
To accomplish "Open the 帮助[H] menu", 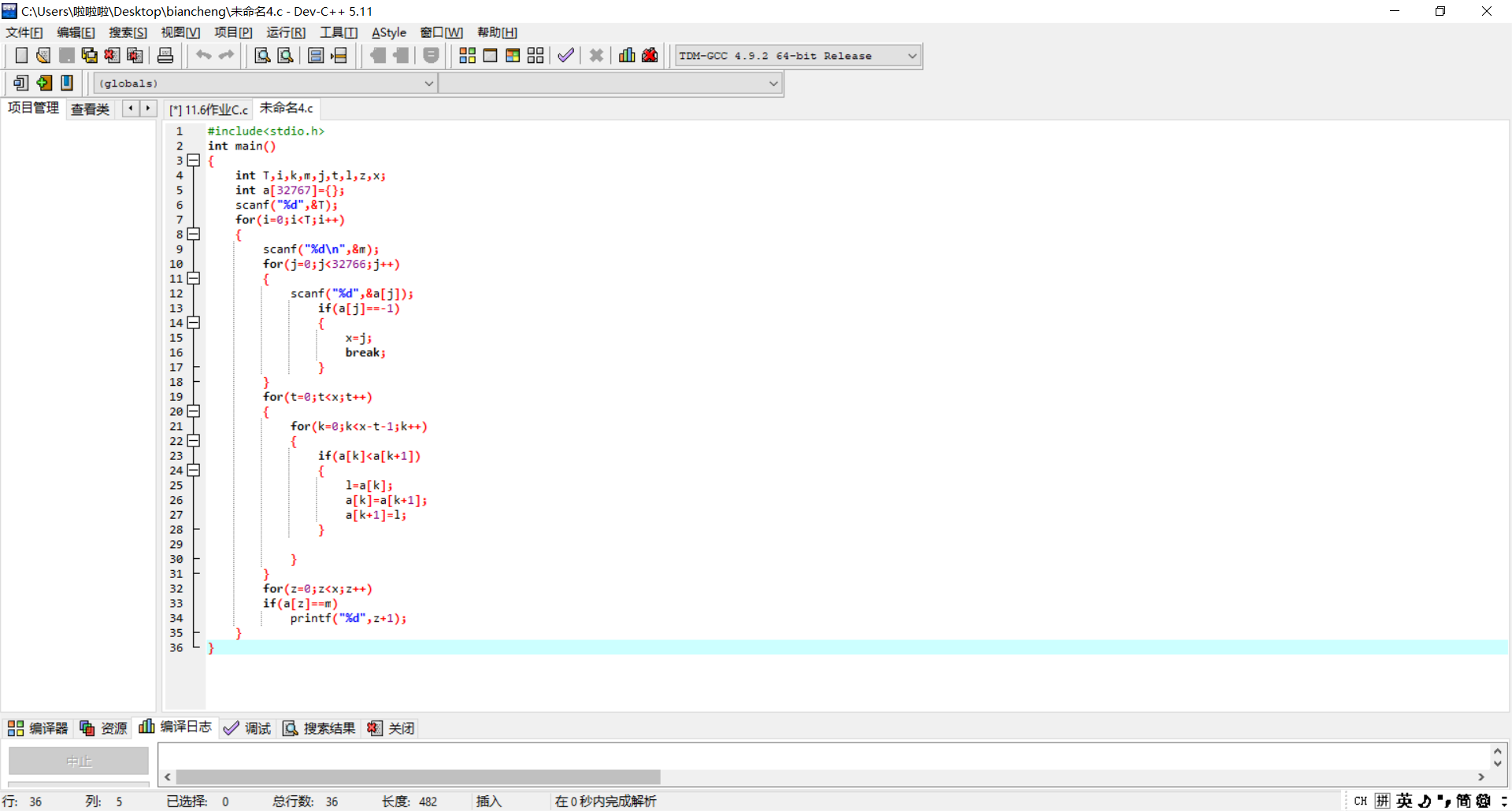I will tap(497, 32).
